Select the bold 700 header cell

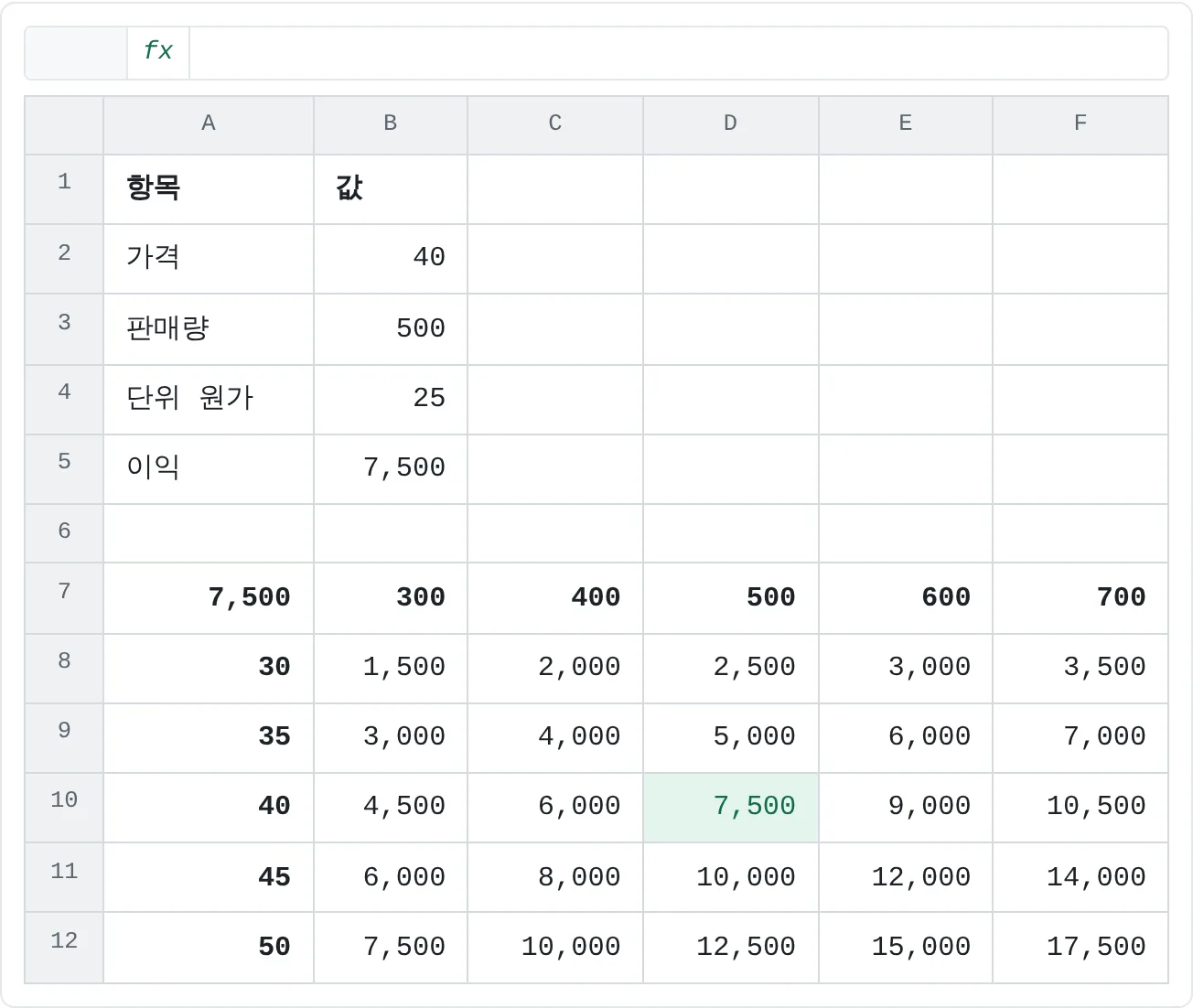[1080, 598]
